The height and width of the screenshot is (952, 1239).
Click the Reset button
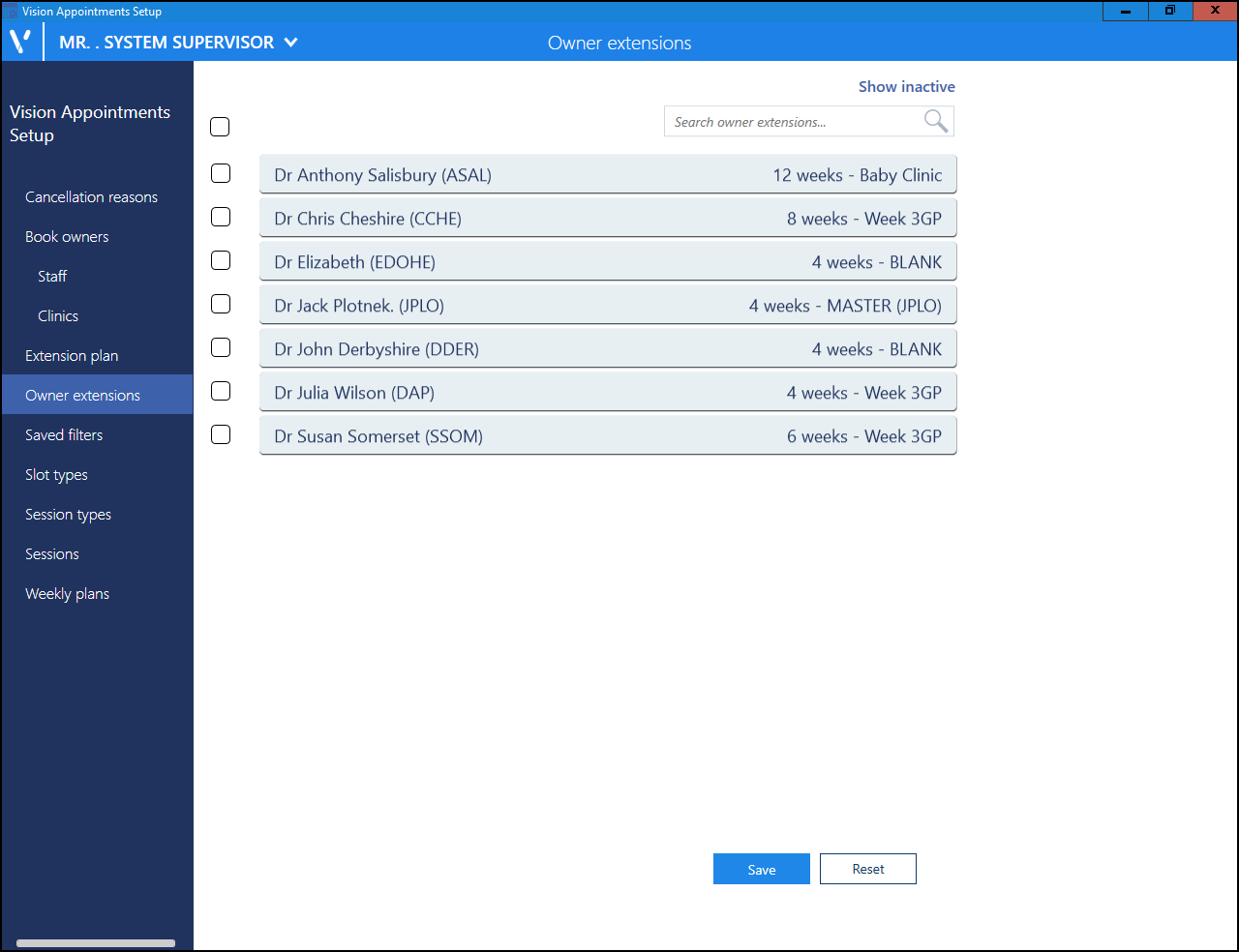click(x=868, y=869)
